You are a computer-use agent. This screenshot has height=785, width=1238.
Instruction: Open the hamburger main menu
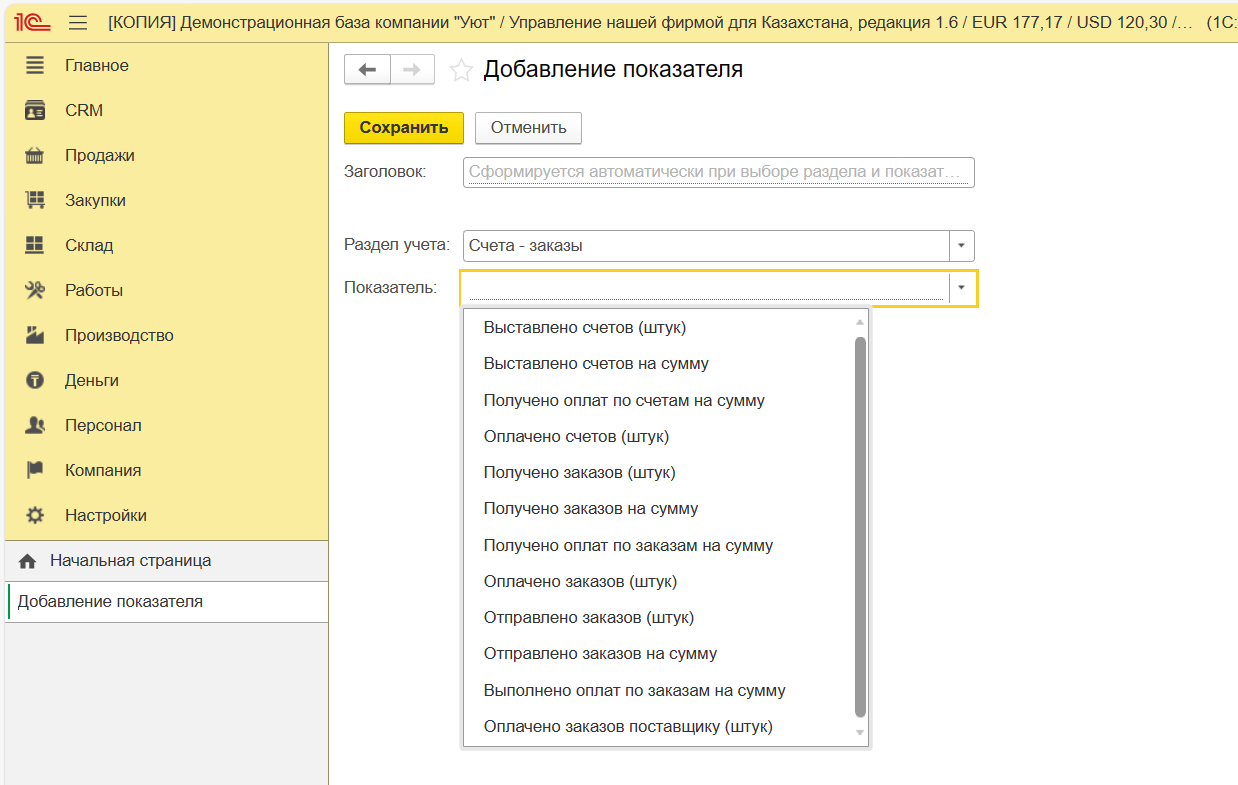click(x=78, y=22)
